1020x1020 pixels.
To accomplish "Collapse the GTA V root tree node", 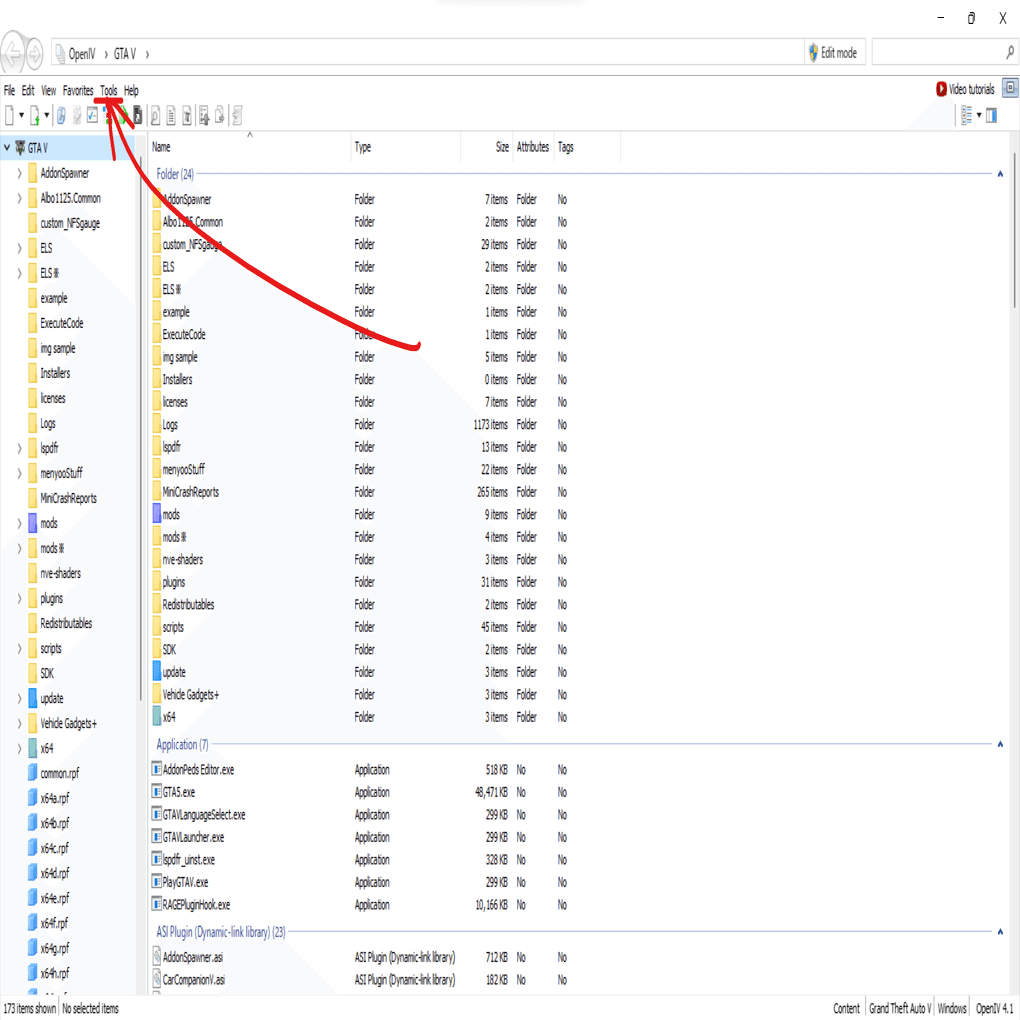I will pos(7,148).
